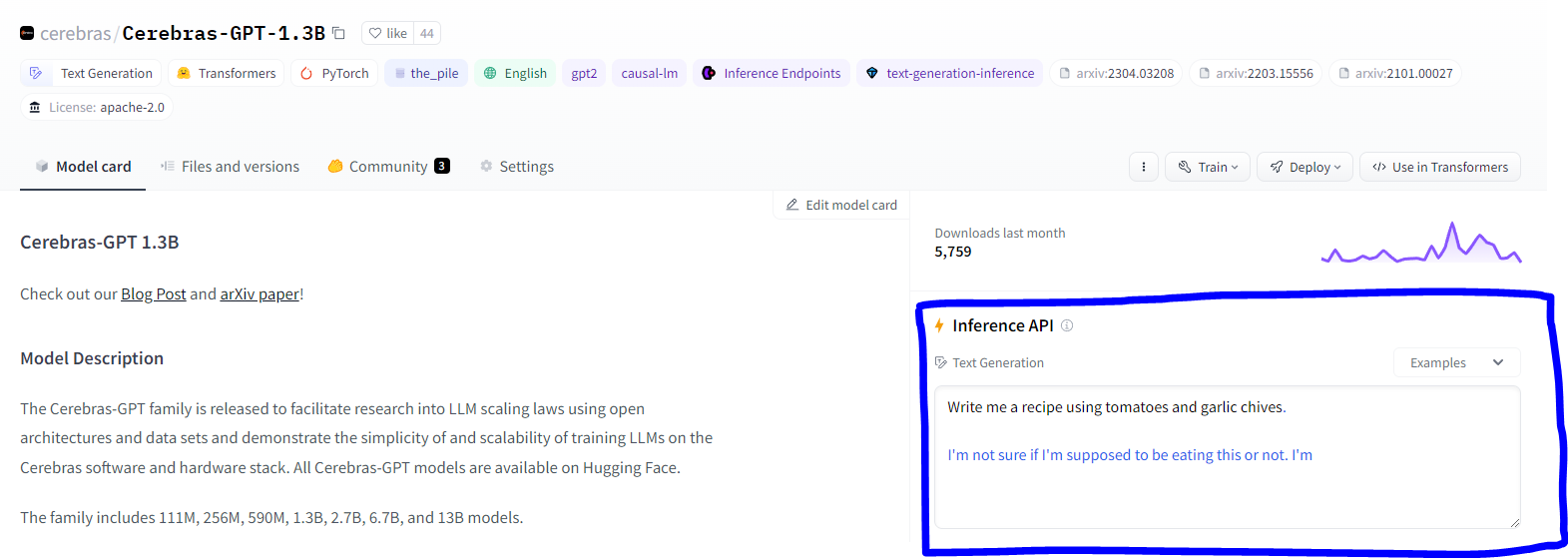The height and width of the screenshot is (558, 1568).
Task: Click the Inference API info icon
Action: [x=1067, y=325]
